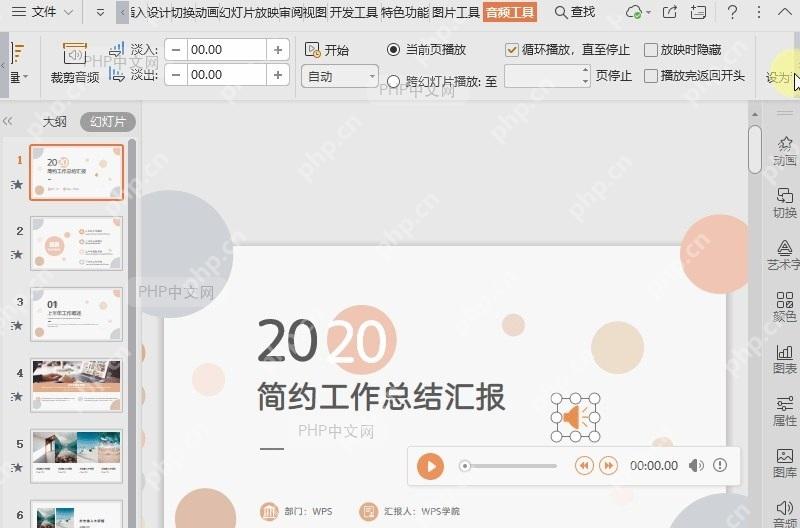Switch to the 动画 tab

pos(206,12)
